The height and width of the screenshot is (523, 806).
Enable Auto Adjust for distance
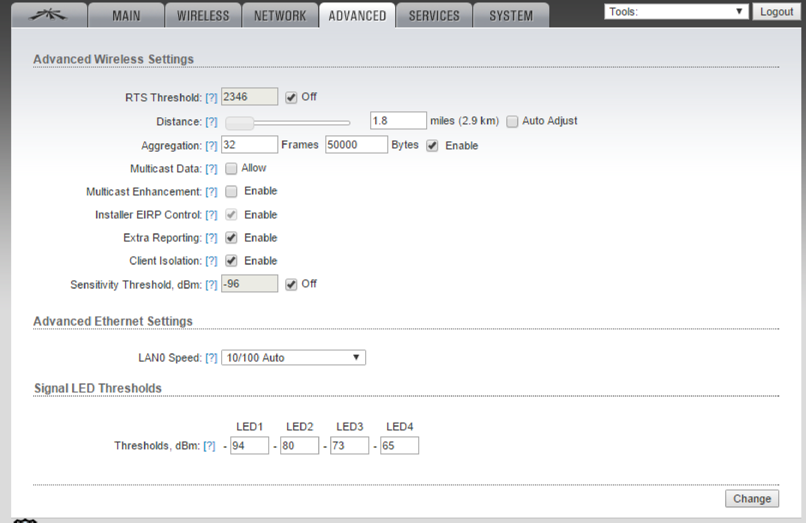pyautogui.click(x=512, y=121)
